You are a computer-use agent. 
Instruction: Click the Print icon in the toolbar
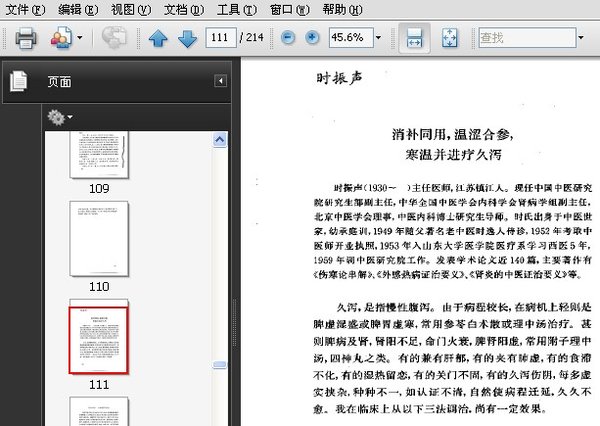[25, 38]
